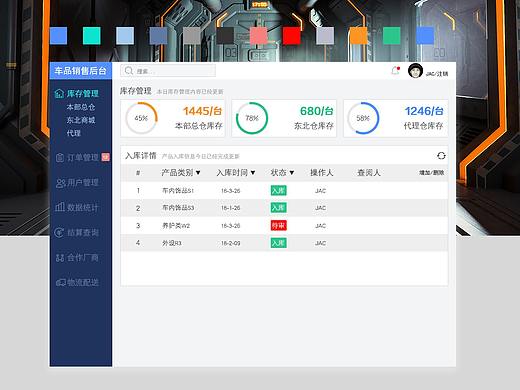
Task: Refresh the 入库详情 table with the circular arrows icon
Action: coord(441,156)
